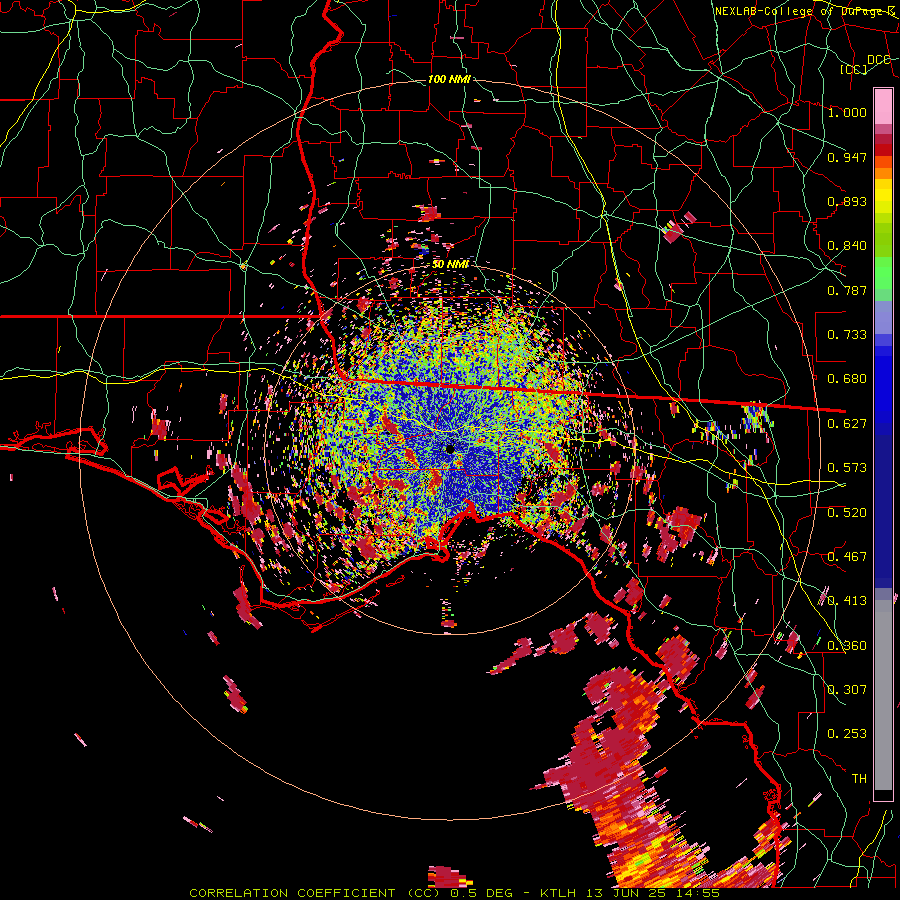Viewport: 900px width, 900px height.
Task: Click the 0.787 color scale value
Action: 847,290
